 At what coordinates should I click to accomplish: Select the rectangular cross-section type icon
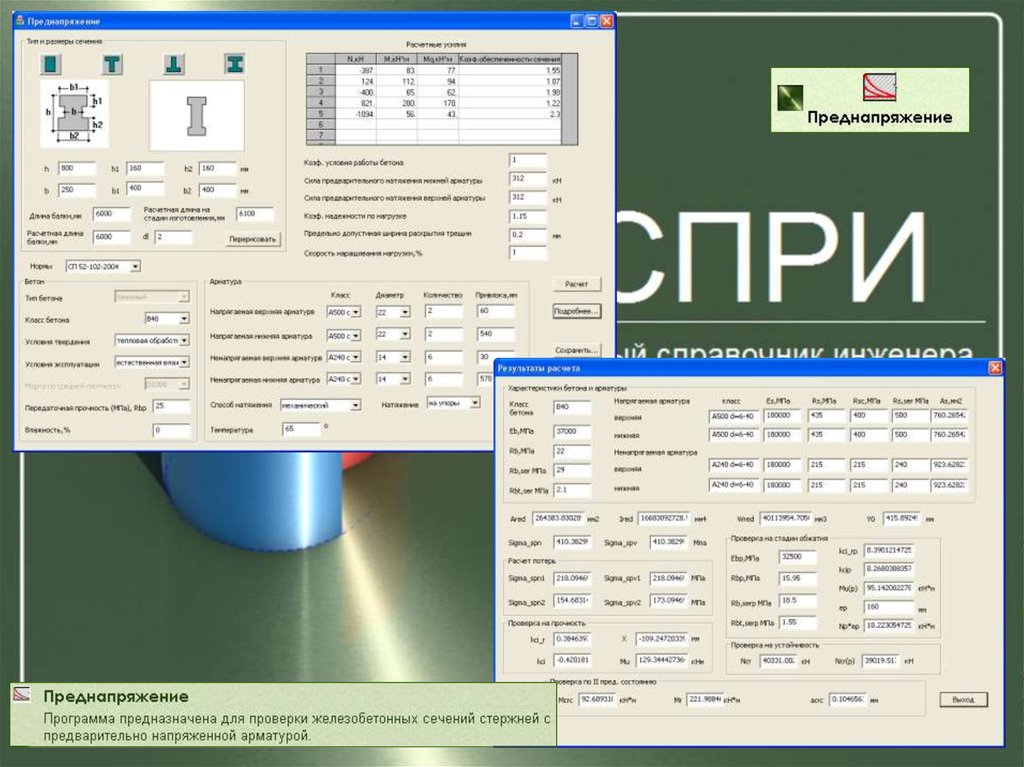[x=51, y=64]
